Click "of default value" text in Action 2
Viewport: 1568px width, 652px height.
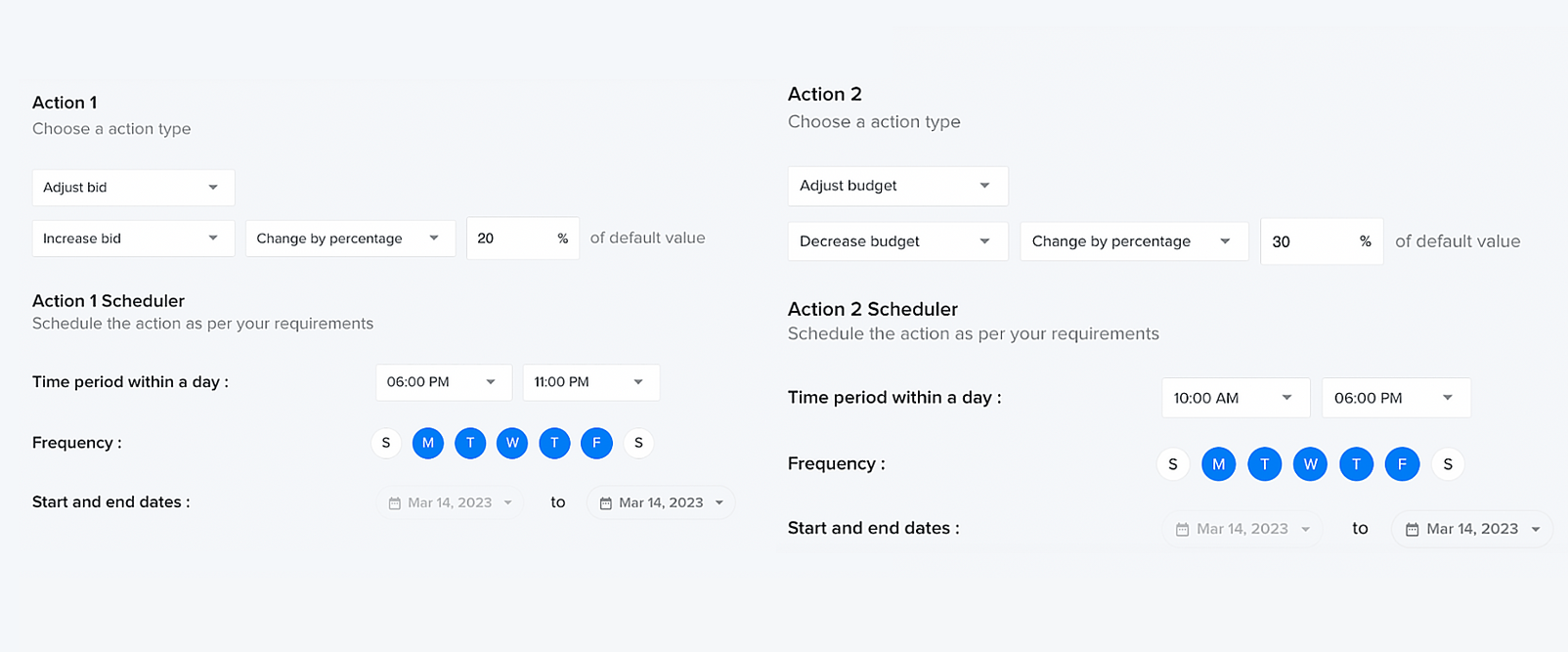tap(1458, 241)
